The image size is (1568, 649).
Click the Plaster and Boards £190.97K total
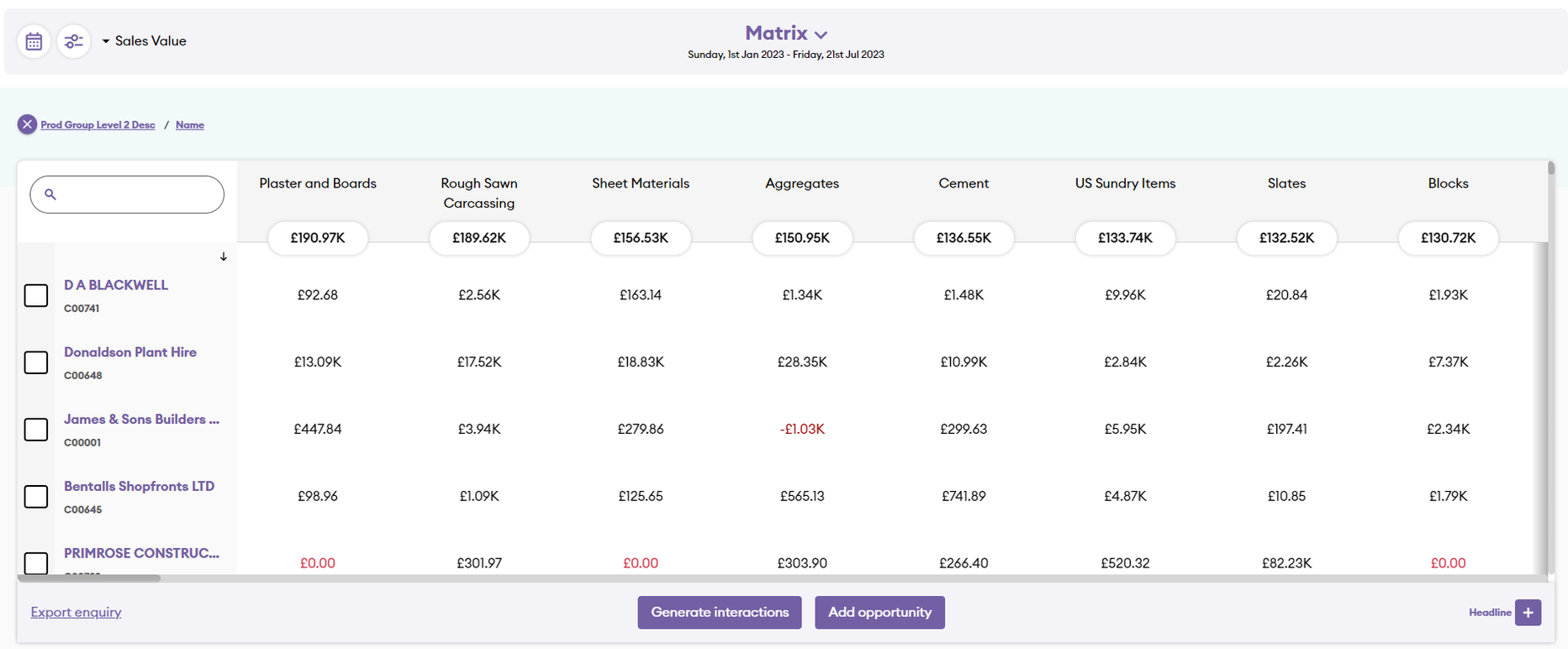(318, 238)
